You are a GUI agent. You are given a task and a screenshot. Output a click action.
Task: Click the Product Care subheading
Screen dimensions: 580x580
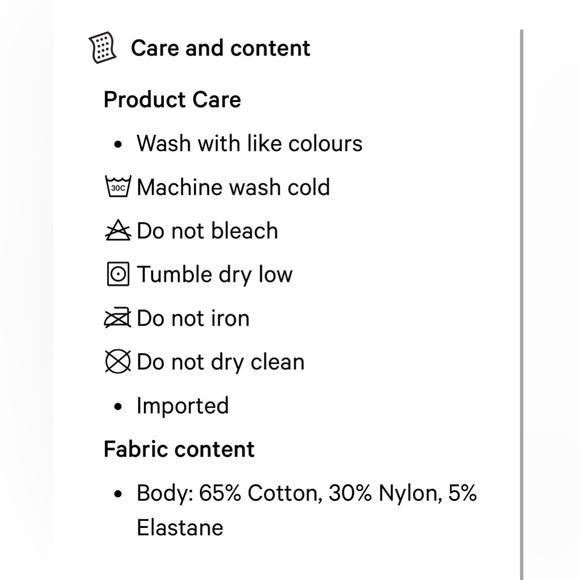172,100
